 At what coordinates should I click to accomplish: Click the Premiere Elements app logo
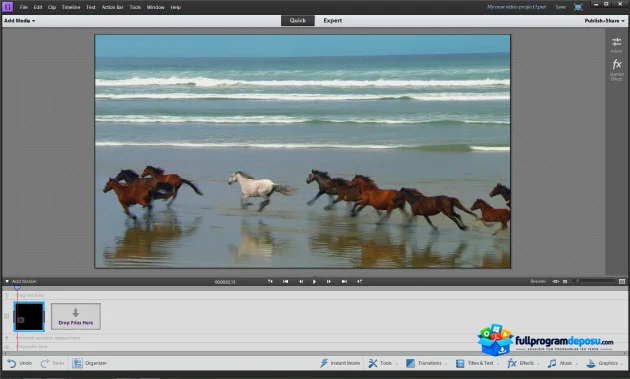pos(8,7)
